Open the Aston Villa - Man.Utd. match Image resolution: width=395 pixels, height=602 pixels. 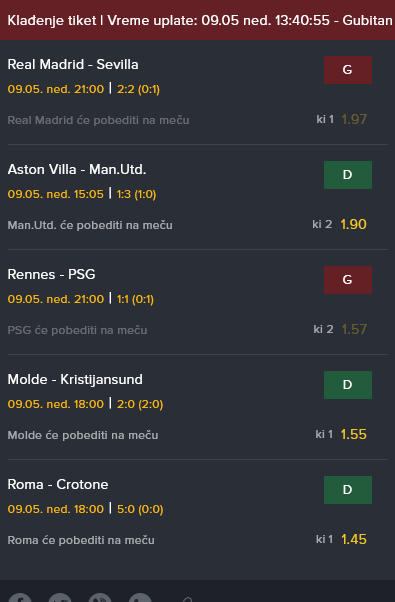(77, 169)
